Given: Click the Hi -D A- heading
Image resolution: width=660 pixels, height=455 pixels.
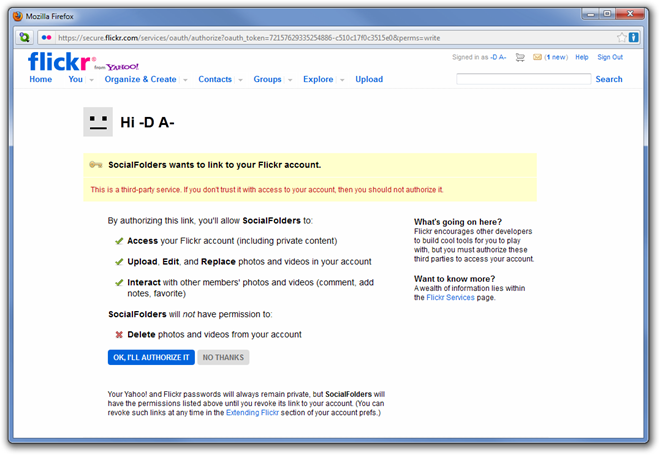Looking at the screenshot, I should point(147,122).
